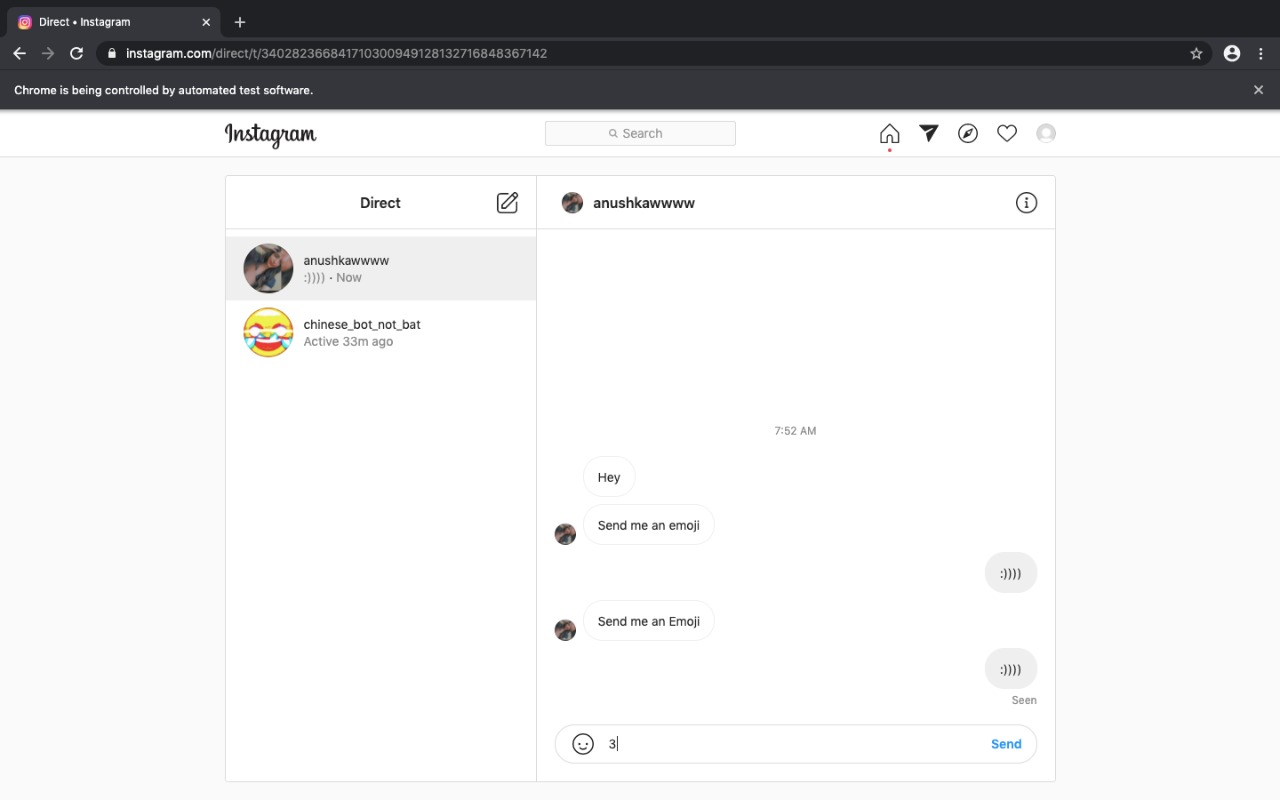This screenshot has width=1280, height=800.
Task: Click browser back arrow
Action: [19, 53]
